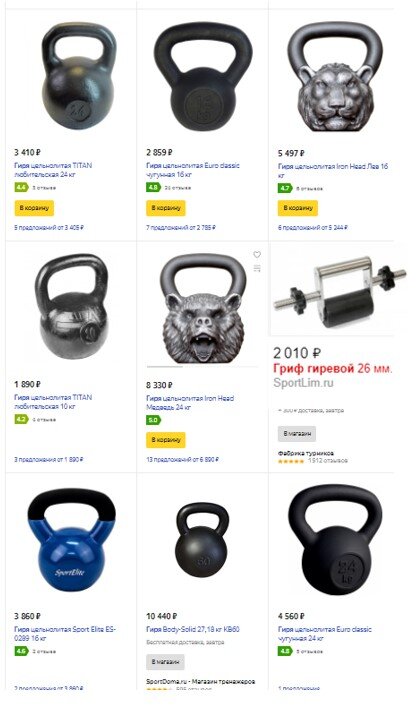Click the 5.0 rating badge for Iron Head Медведь
Screen dimensions: 417x710
click(153, 420)
